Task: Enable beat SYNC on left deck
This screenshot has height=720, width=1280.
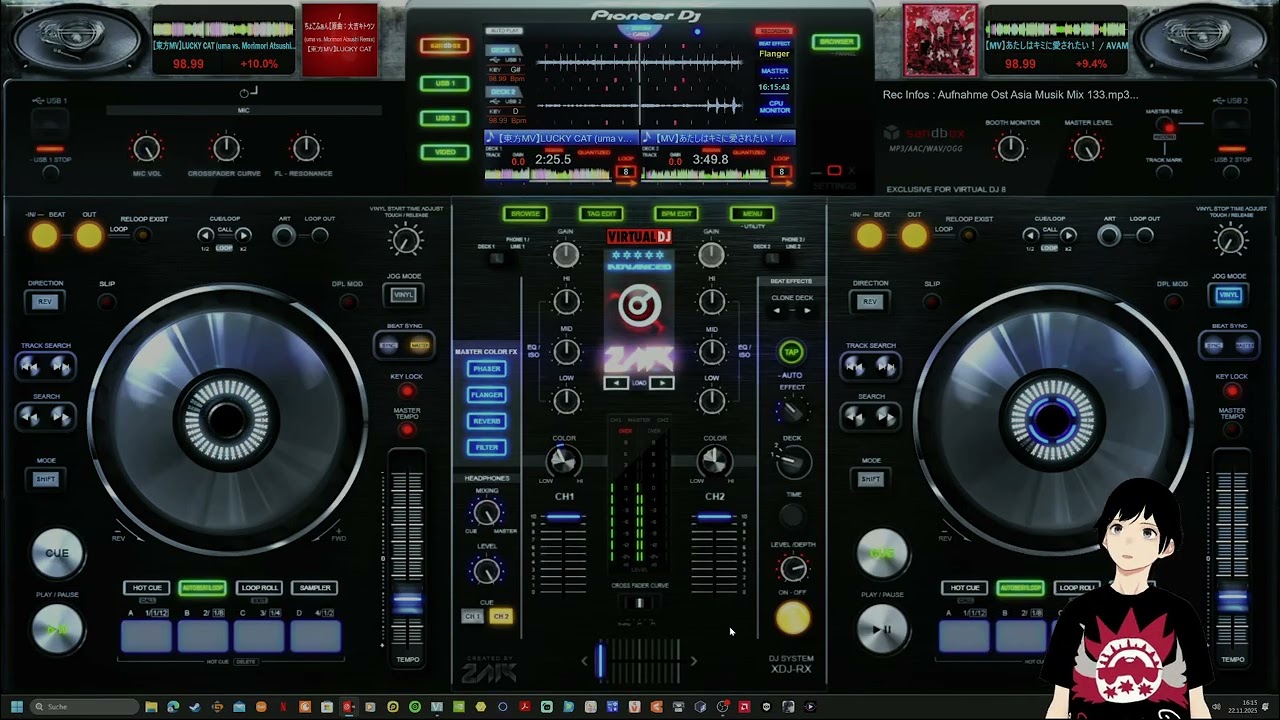Action: point(389,345)
